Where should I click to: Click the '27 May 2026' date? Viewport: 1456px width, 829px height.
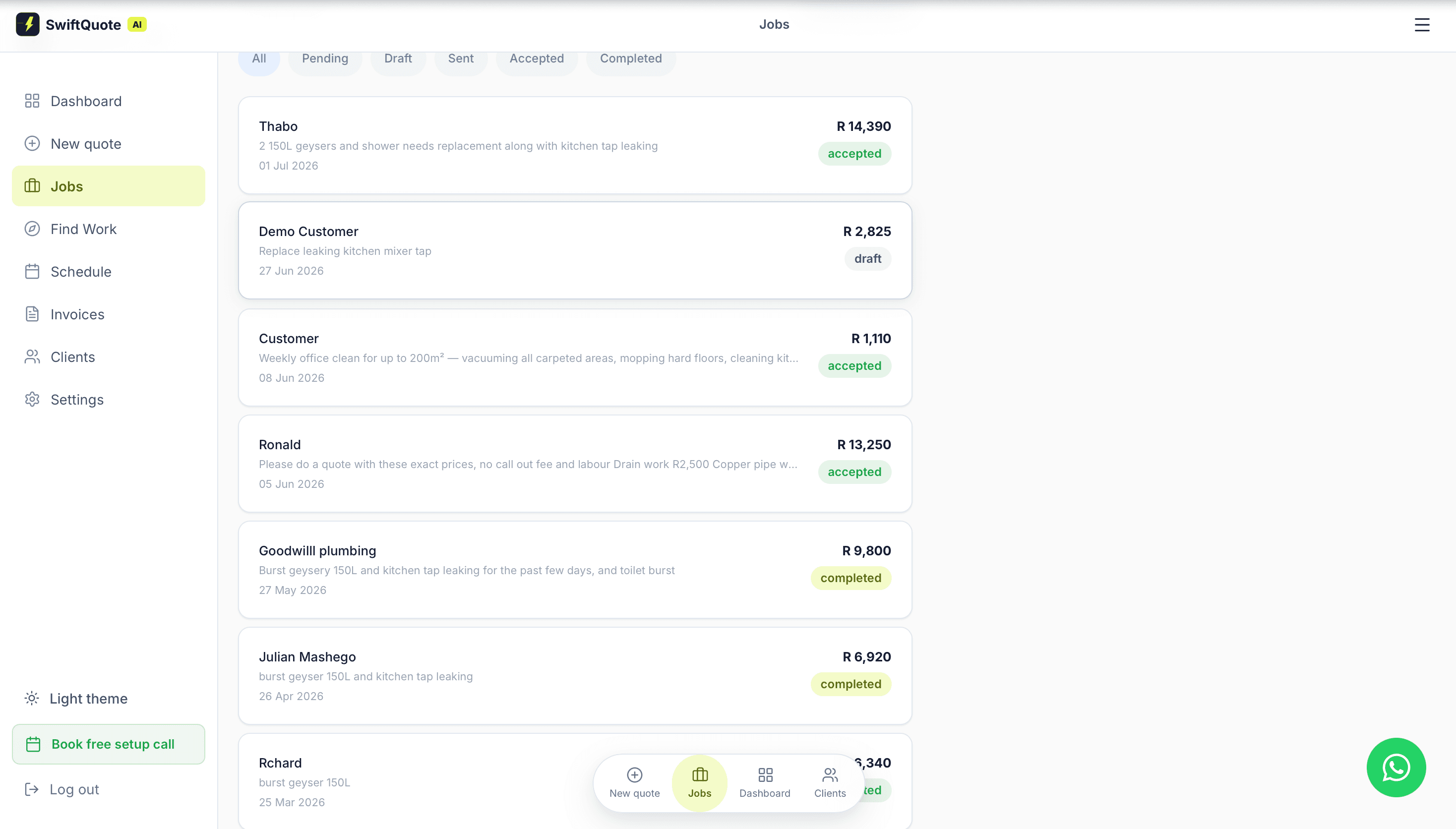point(292,590)
